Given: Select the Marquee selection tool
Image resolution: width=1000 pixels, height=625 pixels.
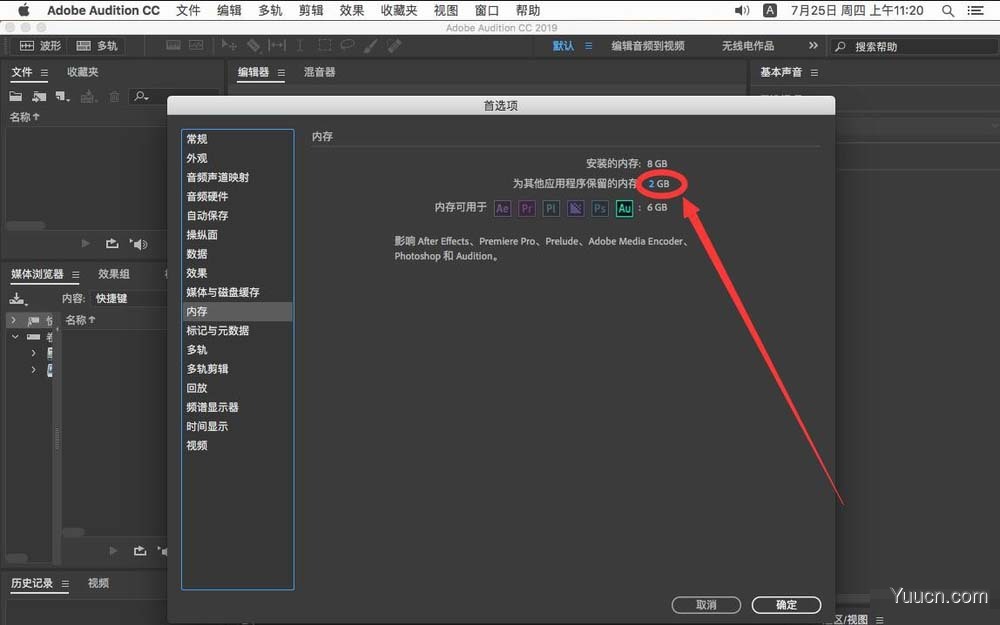Looking at the screenshot, I should point(327,45).
